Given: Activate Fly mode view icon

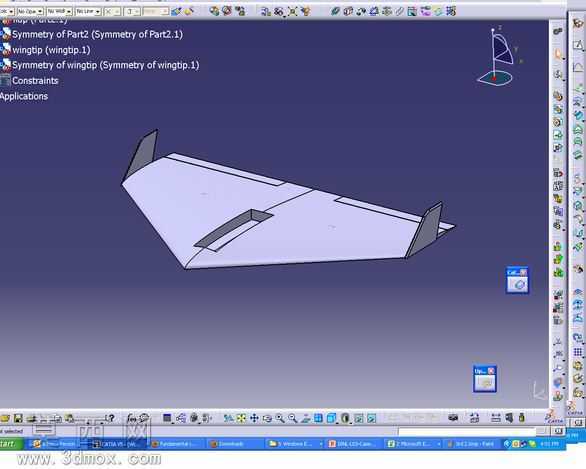Looking at the screenshot, I should click(x=228, y=419).
